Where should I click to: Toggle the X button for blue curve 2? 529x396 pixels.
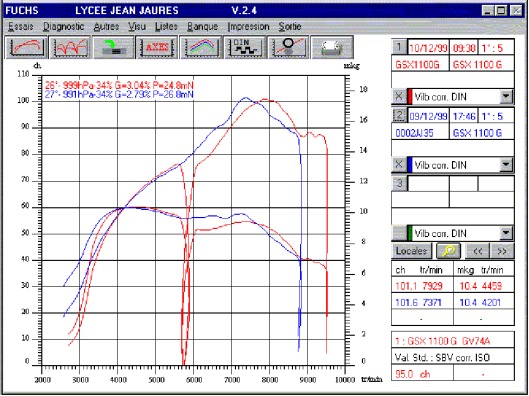[399, 165]
